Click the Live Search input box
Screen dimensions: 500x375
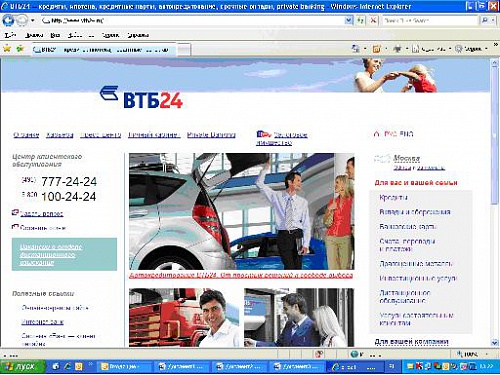(x=430, y=20)
